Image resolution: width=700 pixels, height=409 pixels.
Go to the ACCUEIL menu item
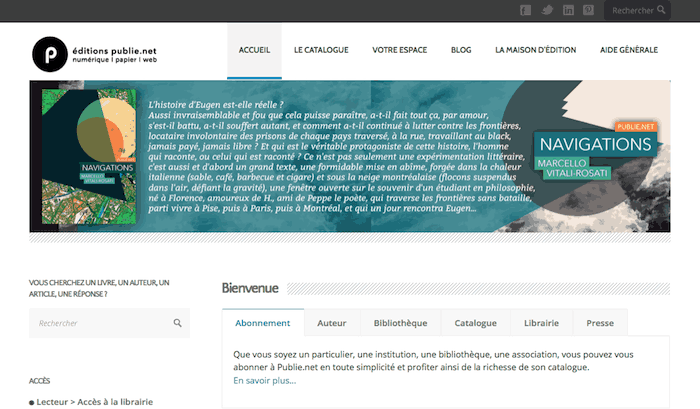[254, 50]
